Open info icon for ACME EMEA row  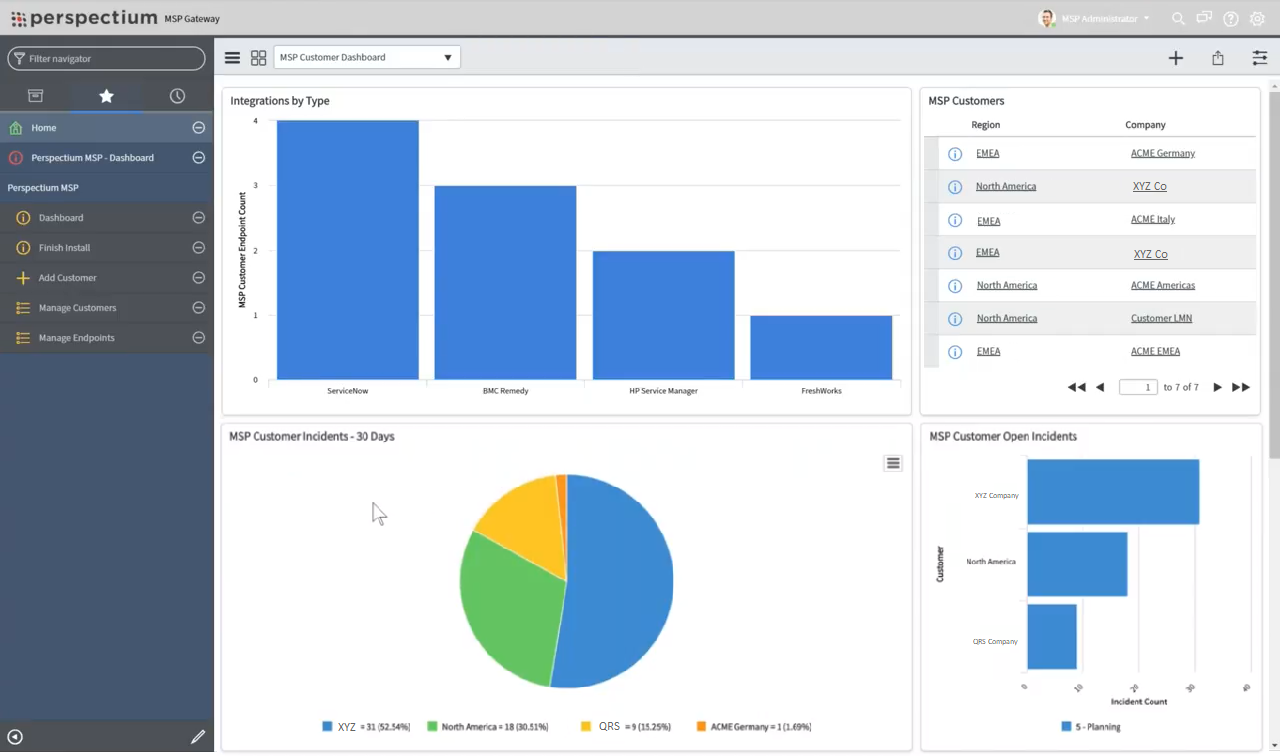click(955, 352)
